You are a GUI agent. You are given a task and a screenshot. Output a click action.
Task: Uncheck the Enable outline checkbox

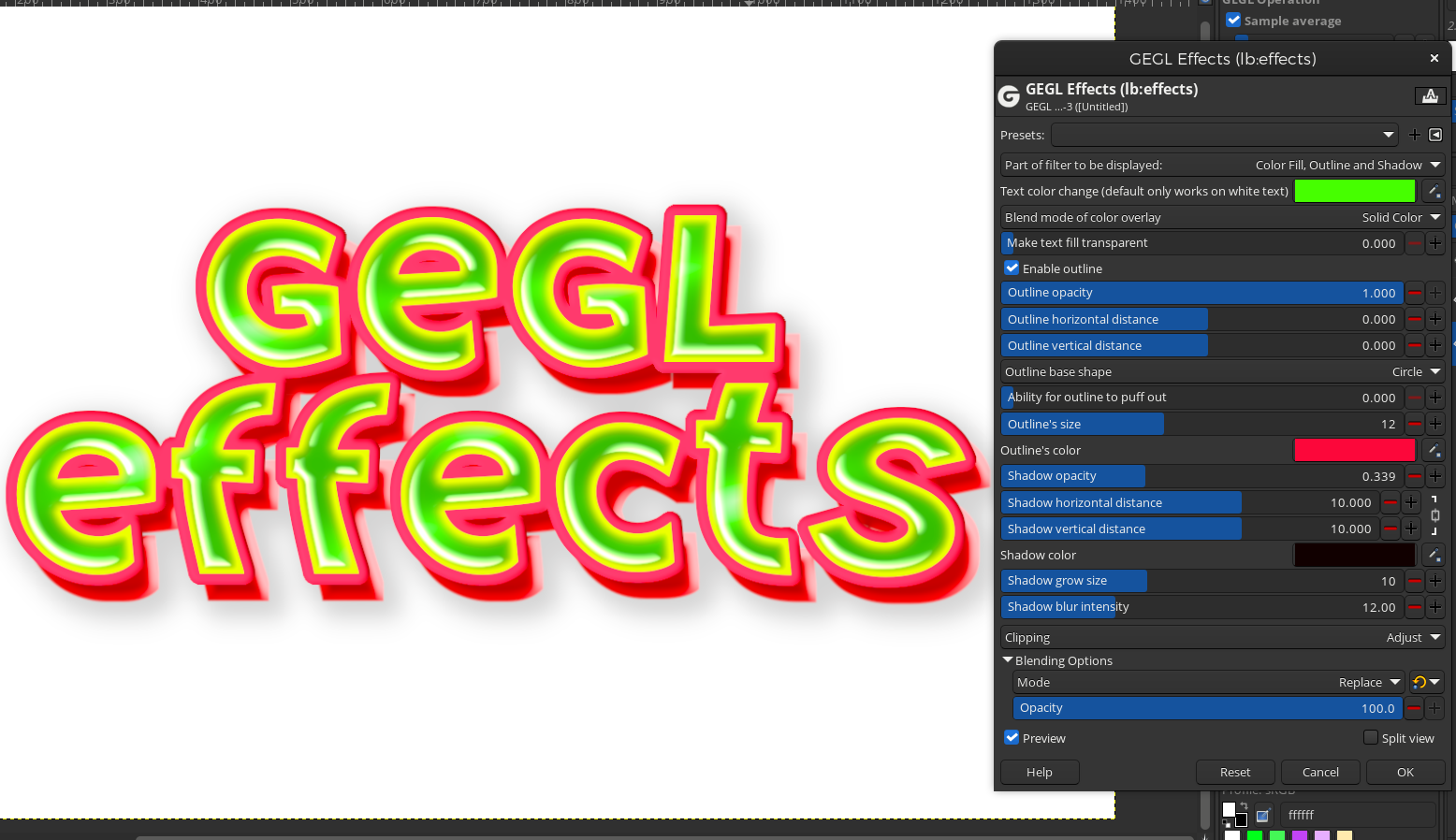1012,268
